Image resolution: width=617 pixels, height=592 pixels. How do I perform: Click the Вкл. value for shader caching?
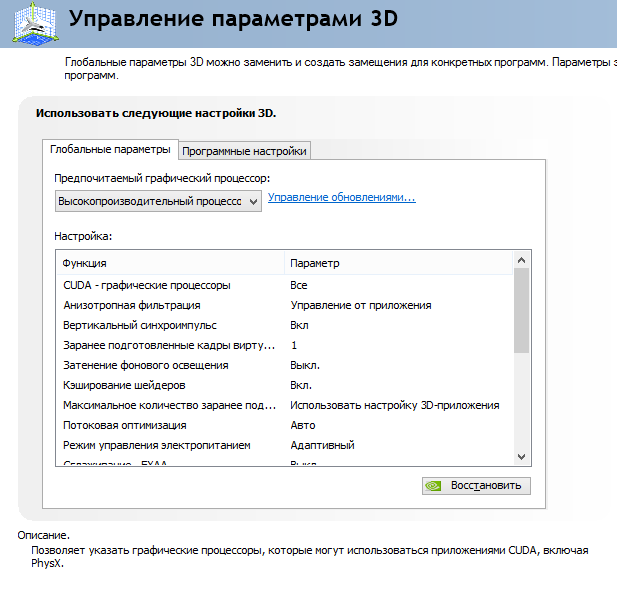(x=301, y=385)
